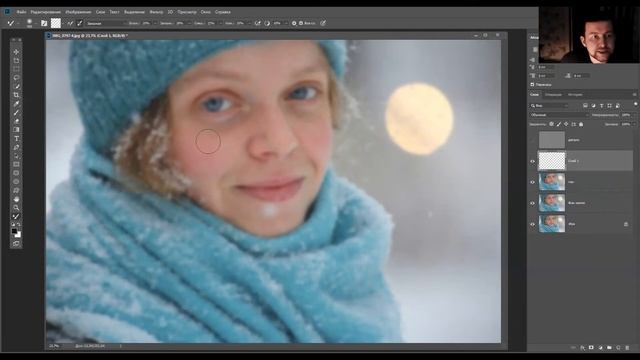Click the current brush load color swatch
Viewport: 640px width, 360px height.
tap(56, 23)
